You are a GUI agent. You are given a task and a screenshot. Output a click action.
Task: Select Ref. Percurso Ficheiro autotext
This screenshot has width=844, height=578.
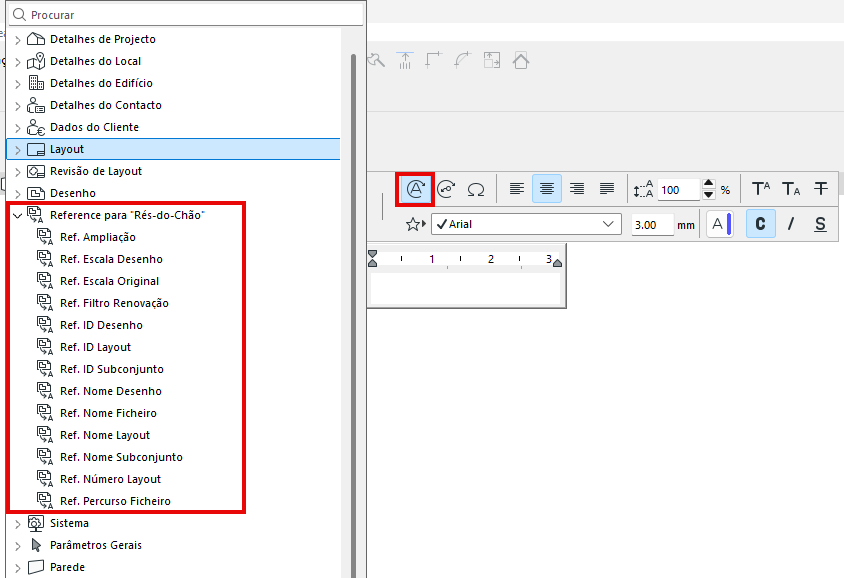[x=116, y=502]
